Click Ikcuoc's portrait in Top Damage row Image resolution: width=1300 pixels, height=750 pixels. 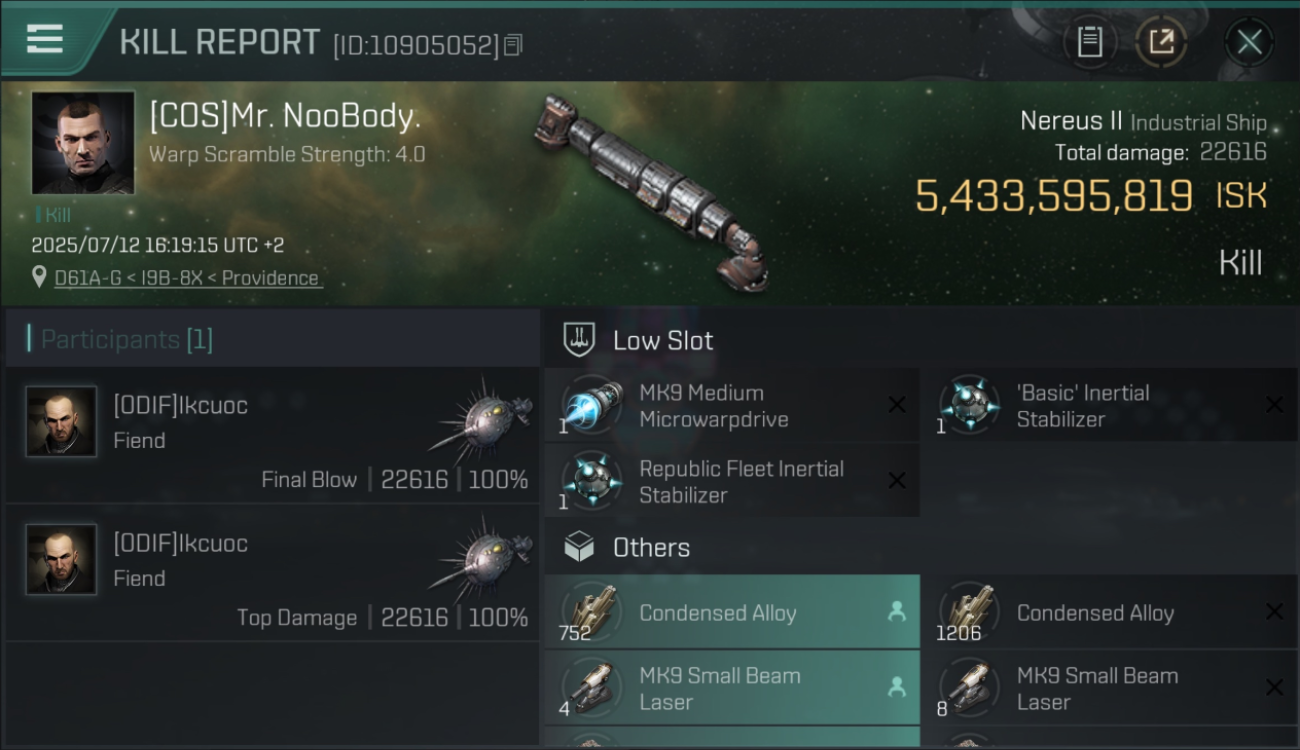62,560
